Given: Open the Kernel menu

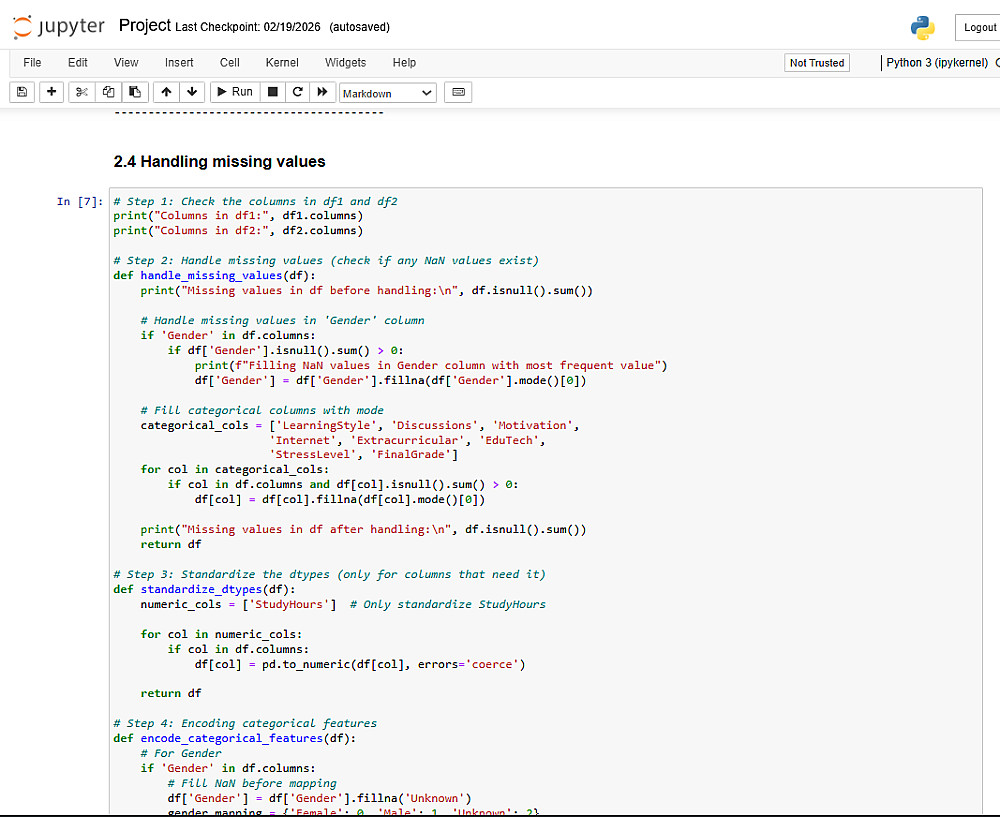Looking at the screenshot, I should (x=282, y=63).
